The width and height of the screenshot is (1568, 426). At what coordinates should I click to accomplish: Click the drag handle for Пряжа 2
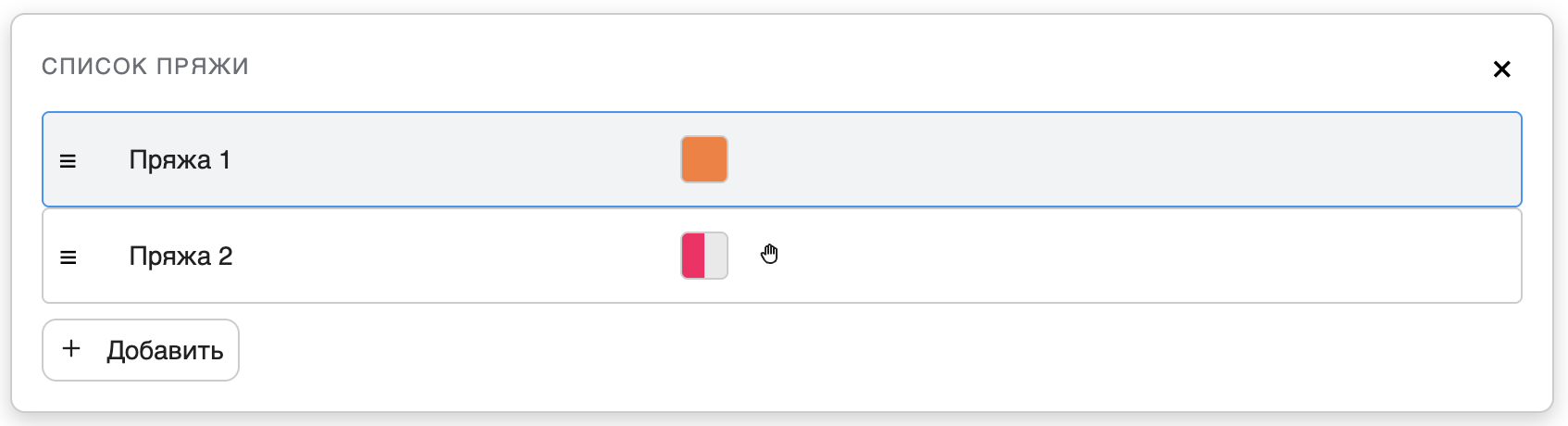(68, 257)
